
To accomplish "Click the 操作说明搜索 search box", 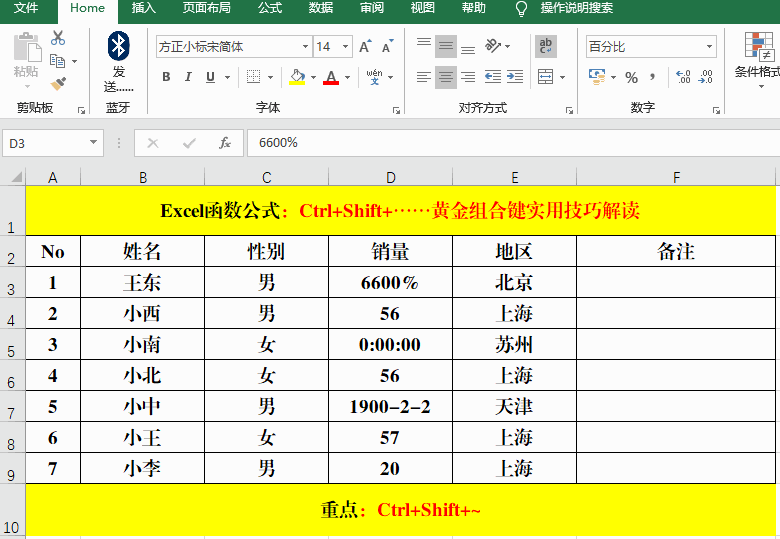I will pos(576,8).
